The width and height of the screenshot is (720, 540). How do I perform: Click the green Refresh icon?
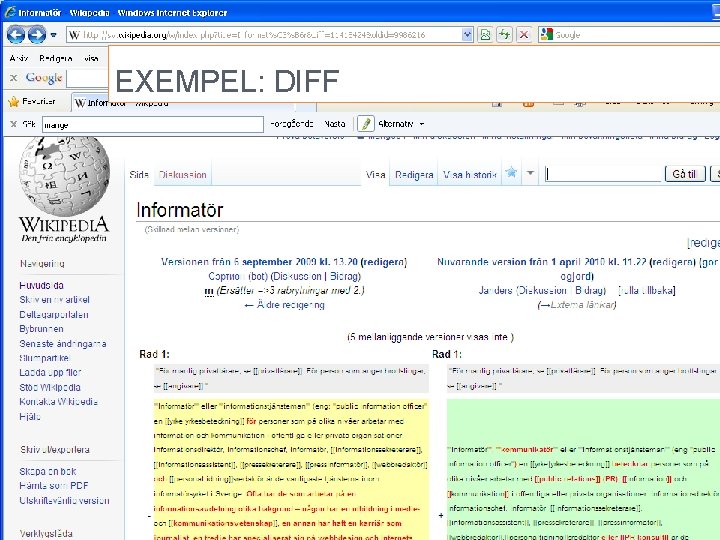tap(504, 35)
